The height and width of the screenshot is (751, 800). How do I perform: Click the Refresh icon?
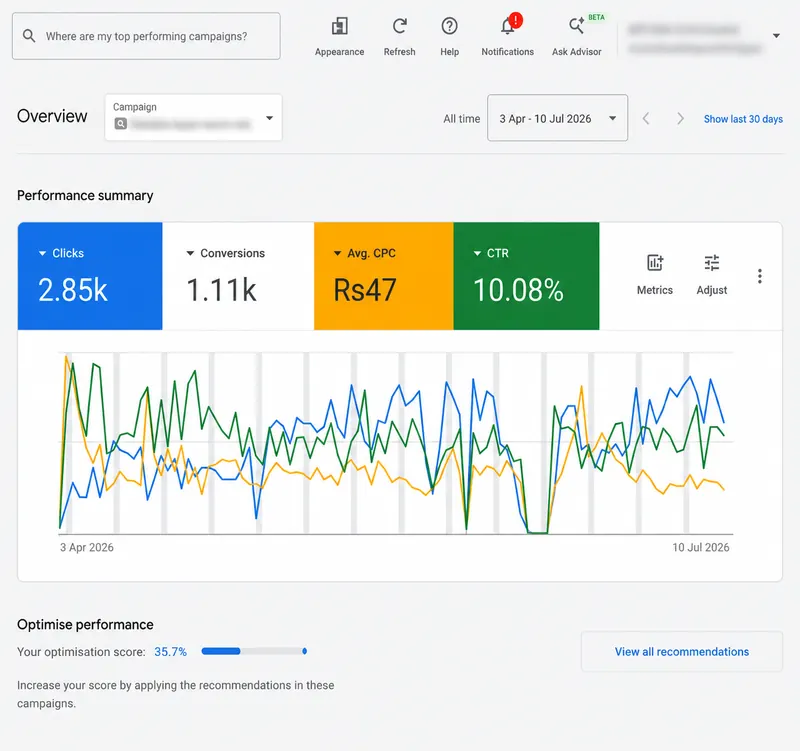[399, 26]
